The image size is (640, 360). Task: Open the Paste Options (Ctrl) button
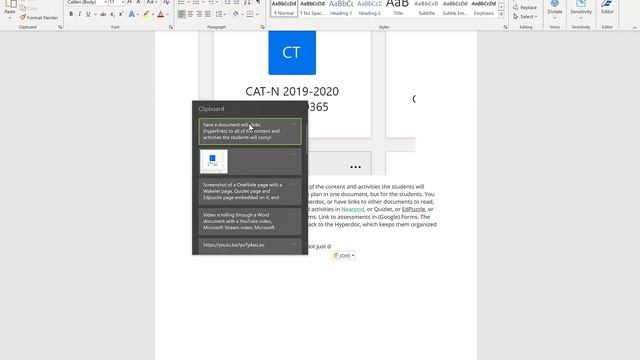coord(344,256)
